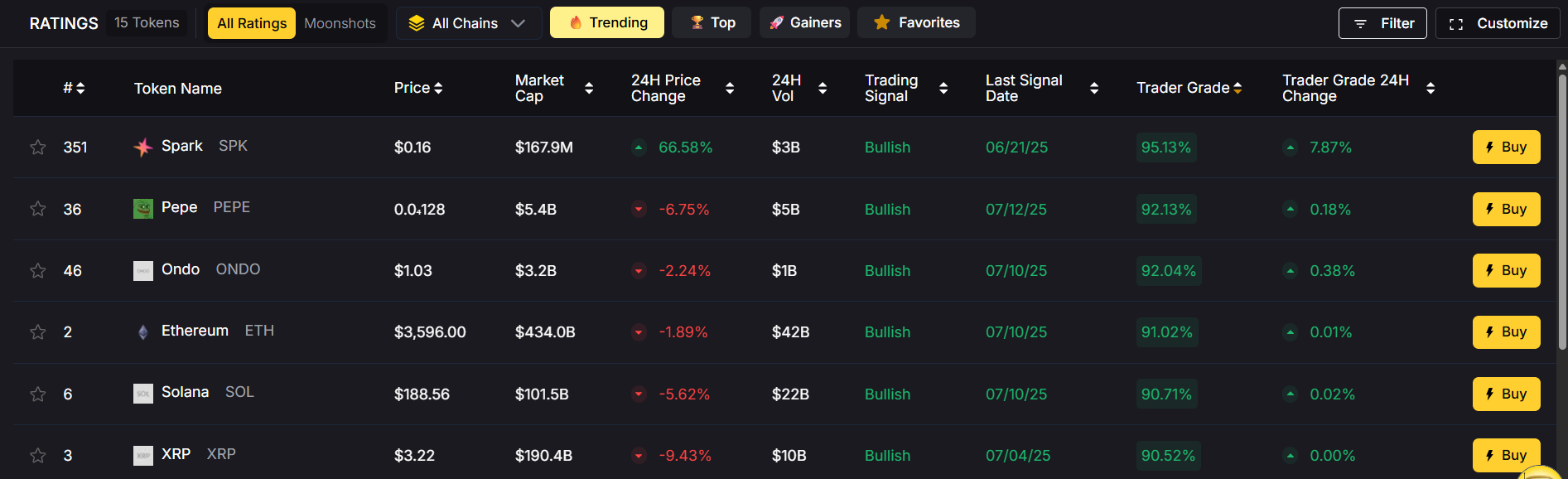Buy the Solana token
The image size is (1568, 479).
coord(1506,394)
